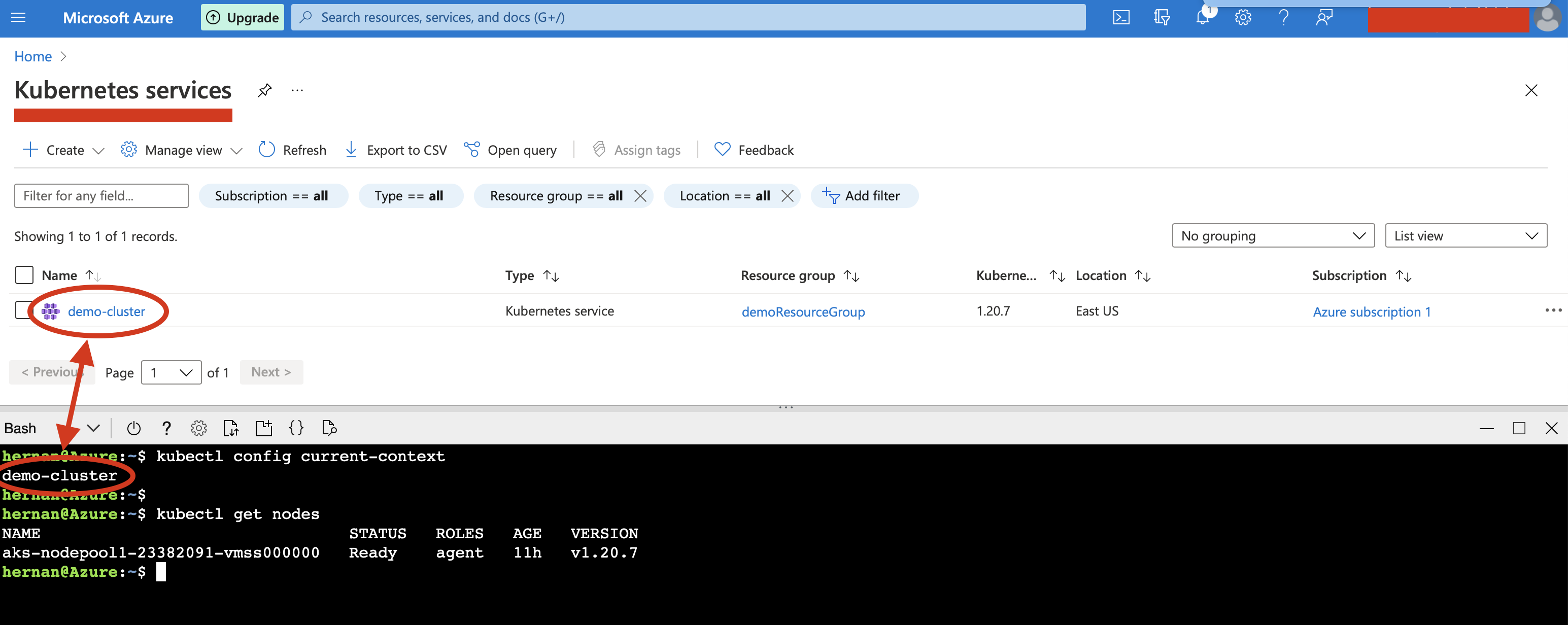Click Assign tags
Image resolution: width=1568 pixels, height=625 pixels.
pos(636,150)
